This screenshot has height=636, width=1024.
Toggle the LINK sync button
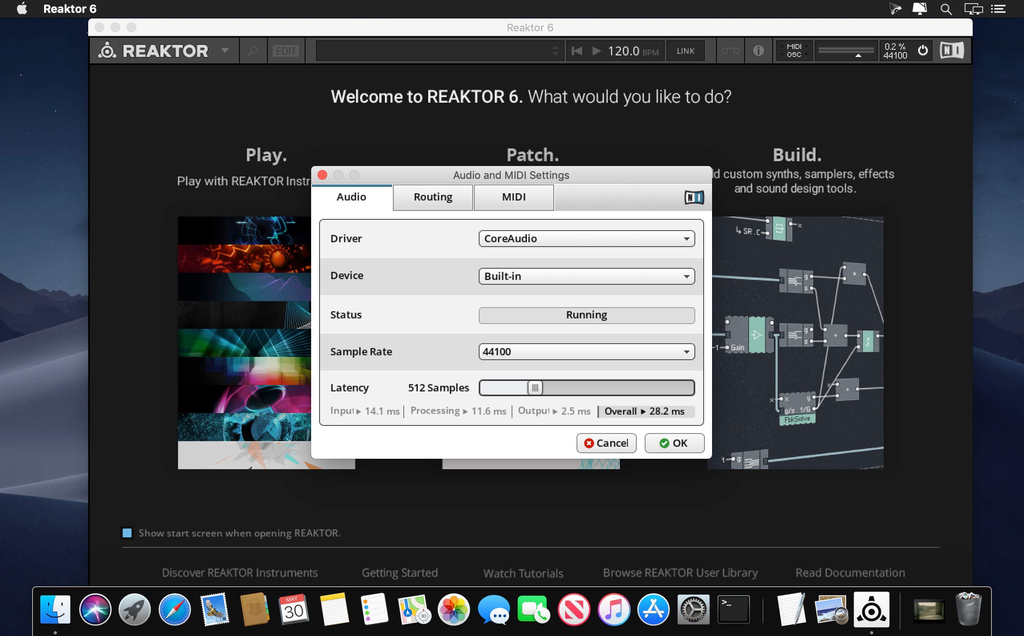(x=685, y=51)
